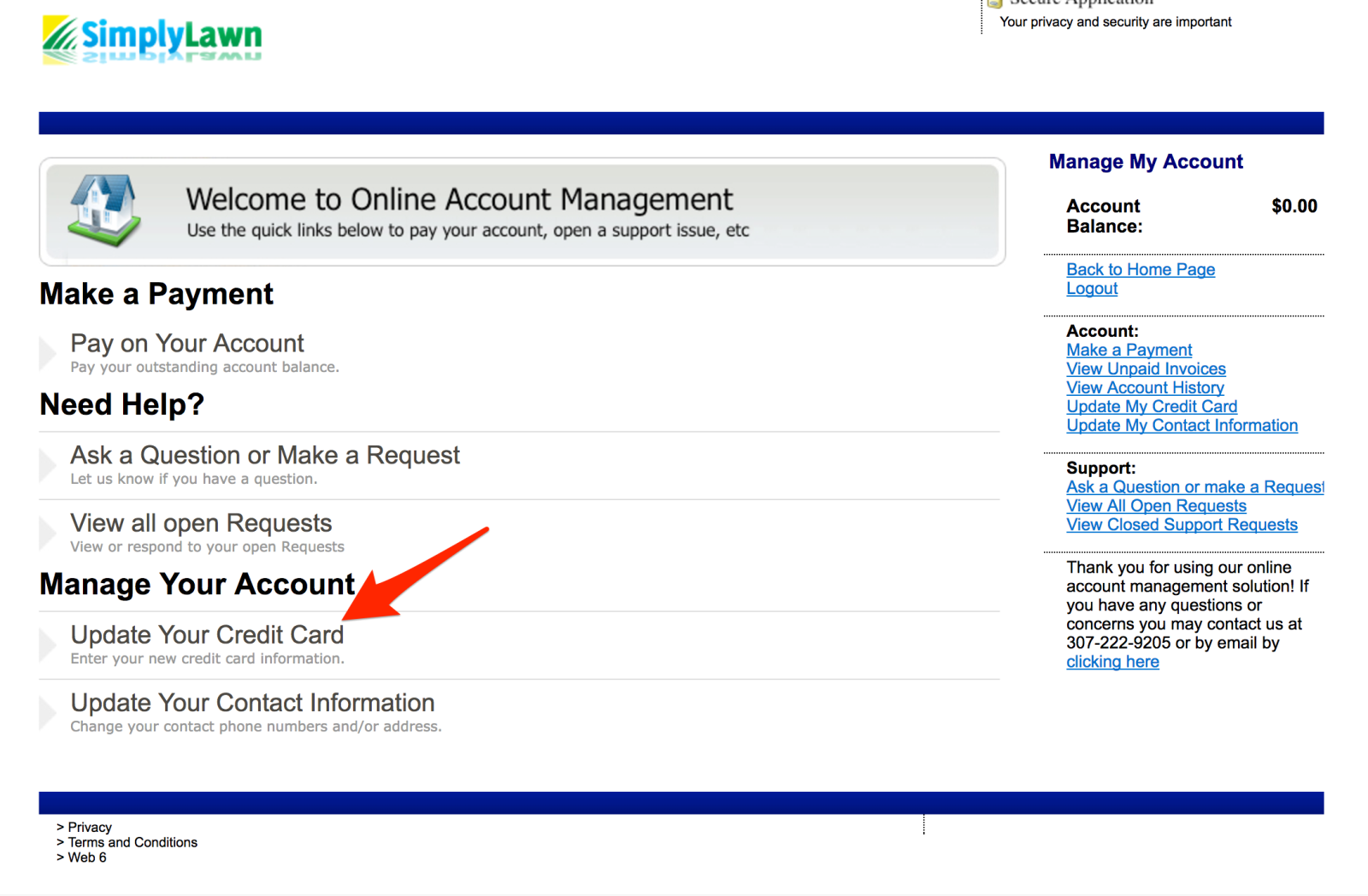The width and height of the screenshot is (1368, 896).
Task: Open Terms and Conditions footer link
Action: [133, 842]
